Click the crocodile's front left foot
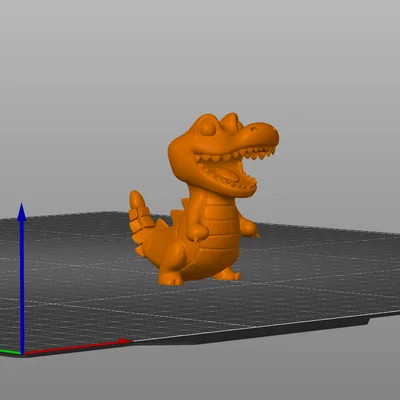Image resolution: width=400 pixels, height=400 pixels. (x=171, y=278)
